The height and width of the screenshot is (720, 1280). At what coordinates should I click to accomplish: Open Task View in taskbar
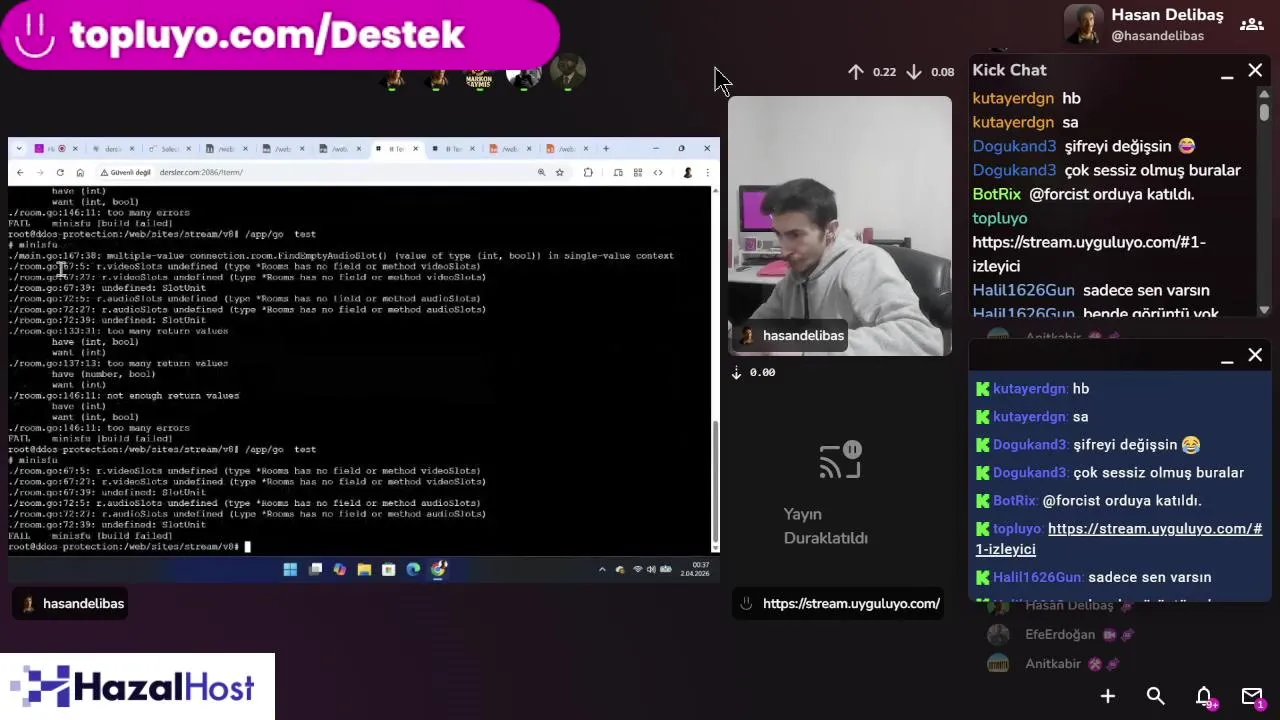315,569
